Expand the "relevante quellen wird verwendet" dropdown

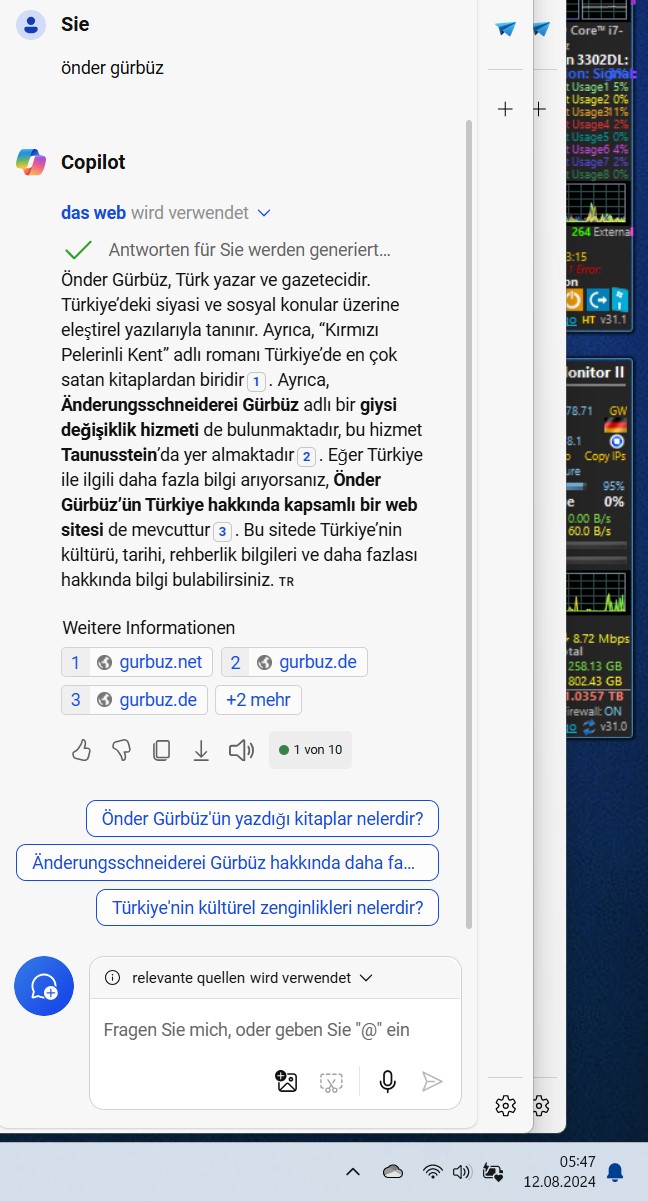click(x=365, y=978)
